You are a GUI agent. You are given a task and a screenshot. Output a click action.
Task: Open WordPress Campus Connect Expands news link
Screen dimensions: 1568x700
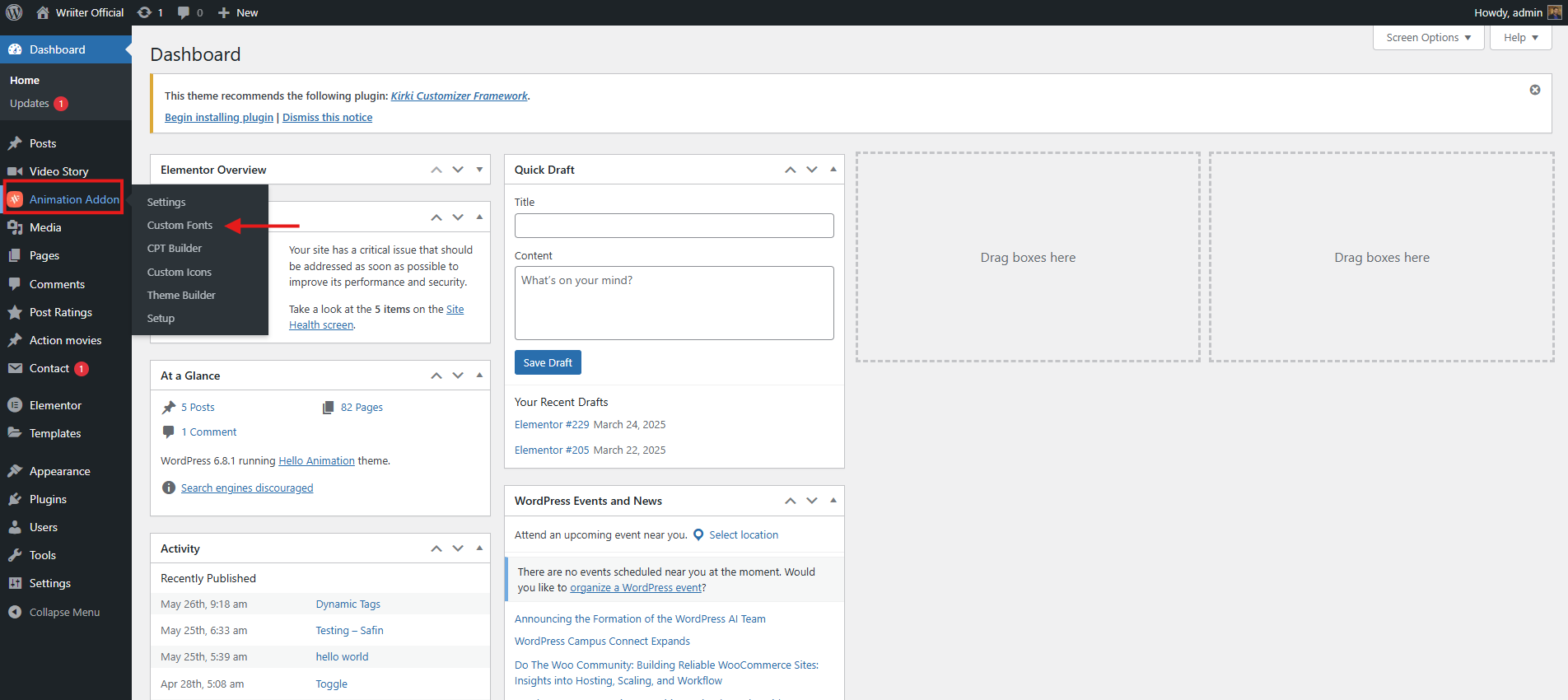[x=602, y=641]
